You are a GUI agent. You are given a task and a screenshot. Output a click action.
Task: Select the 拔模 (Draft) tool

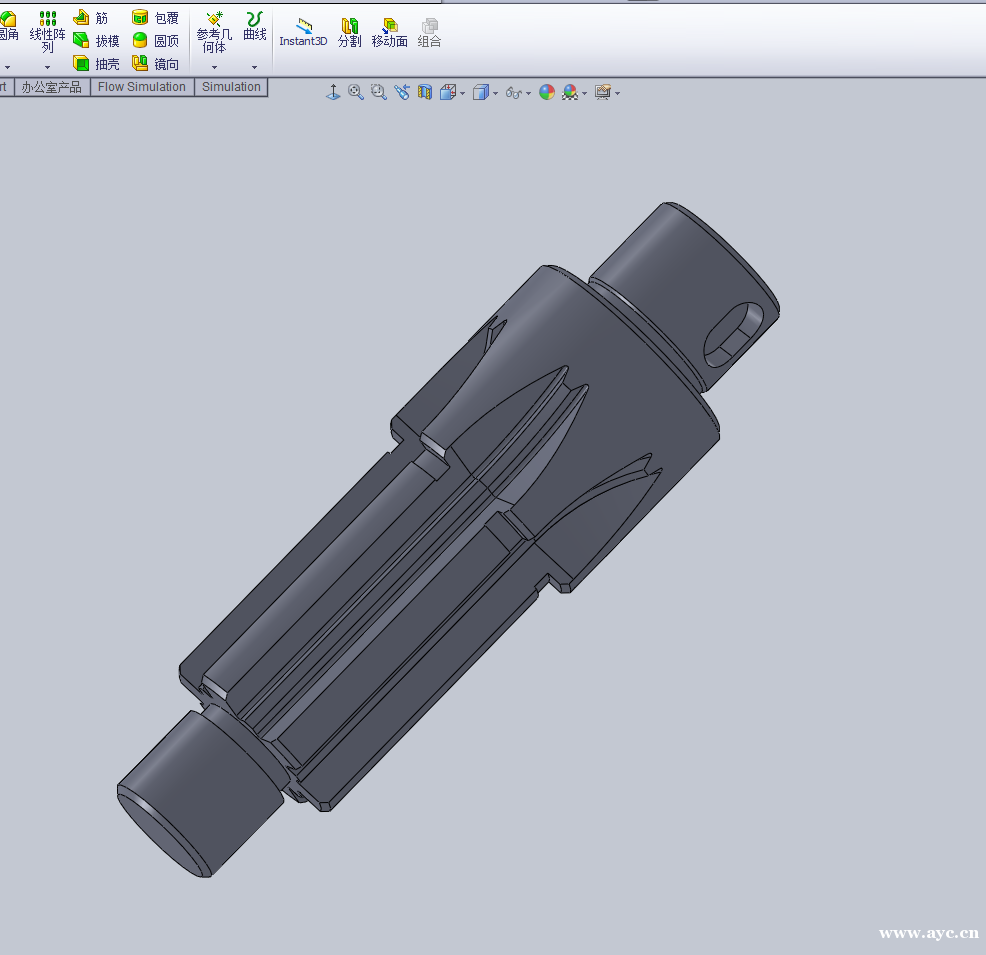pyautogui.click(x=96, y=40)
